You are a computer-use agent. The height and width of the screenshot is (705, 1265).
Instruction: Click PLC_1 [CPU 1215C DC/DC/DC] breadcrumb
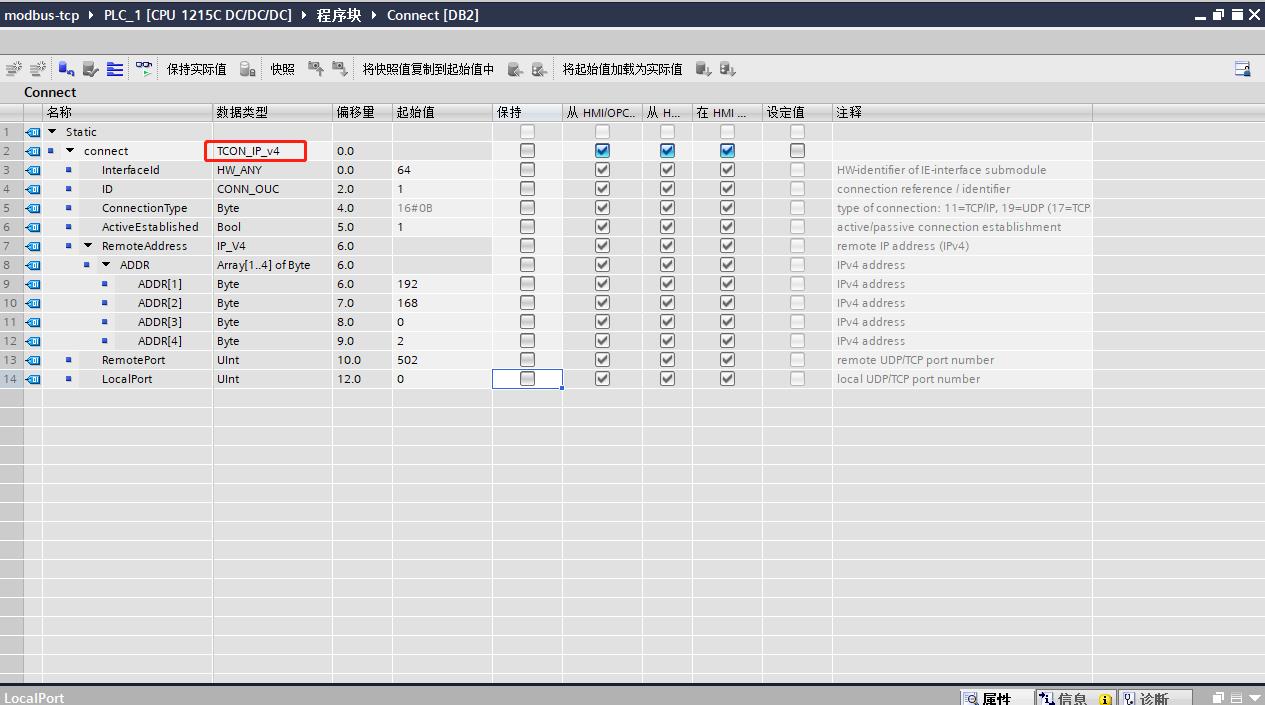coord(197,15)
